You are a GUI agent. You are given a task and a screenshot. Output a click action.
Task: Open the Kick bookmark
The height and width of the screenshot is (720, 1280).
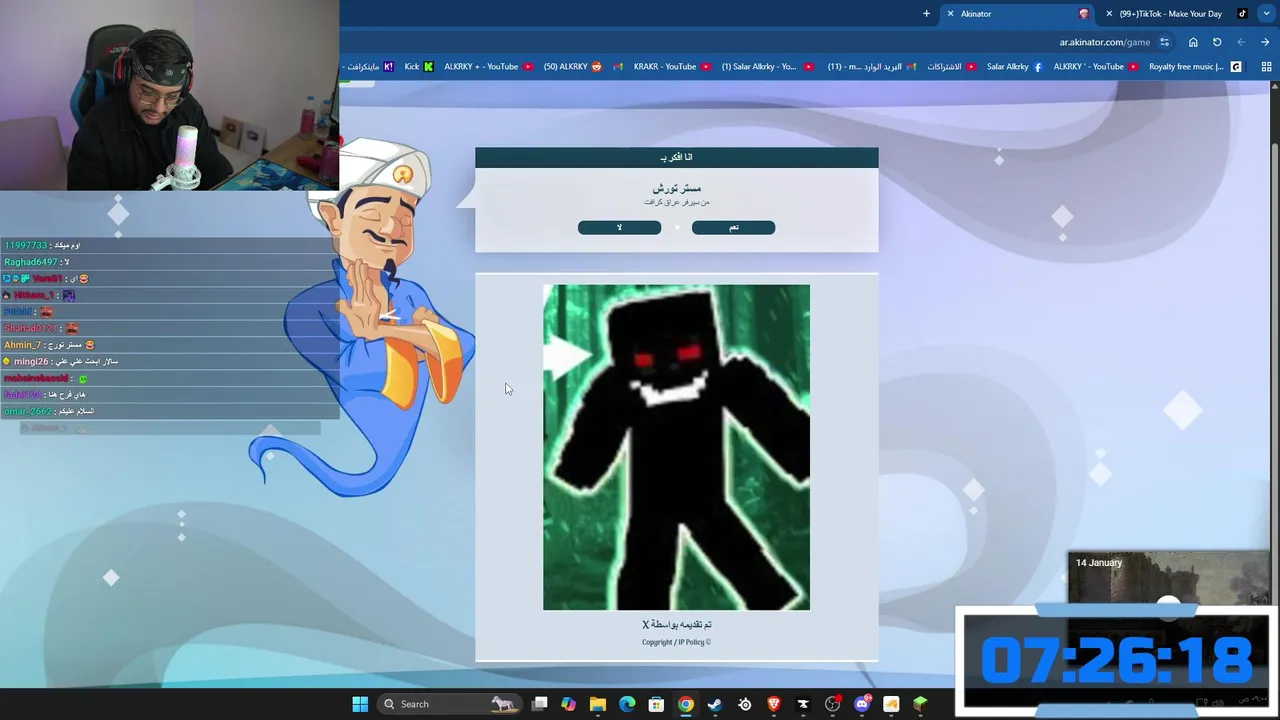(419, 67)
